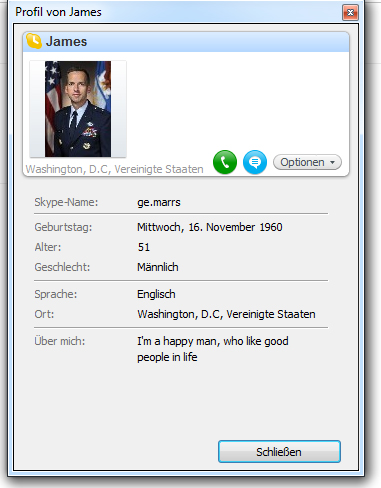Select the Skype name ge.marrs
This screenshot has height=488, width=381.
pyautogui.click(x=159, y=202)
